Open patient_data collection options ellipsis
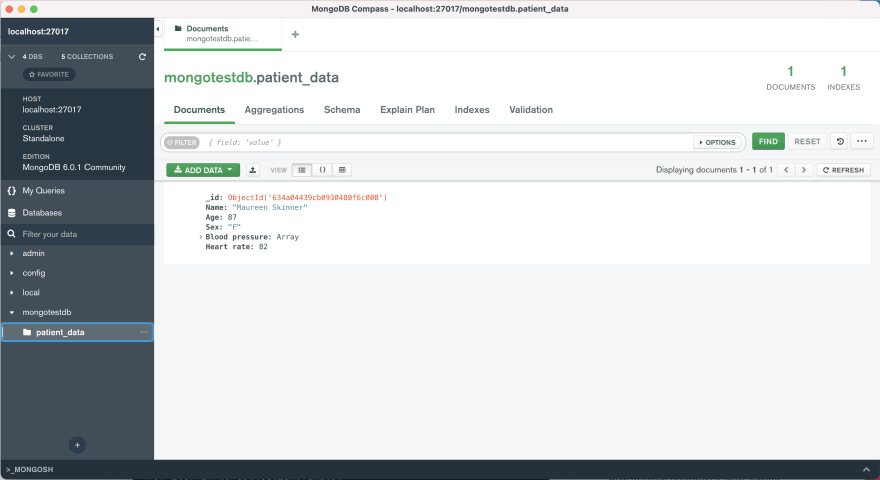Screen dimensions: 880x480 [144, 332]
